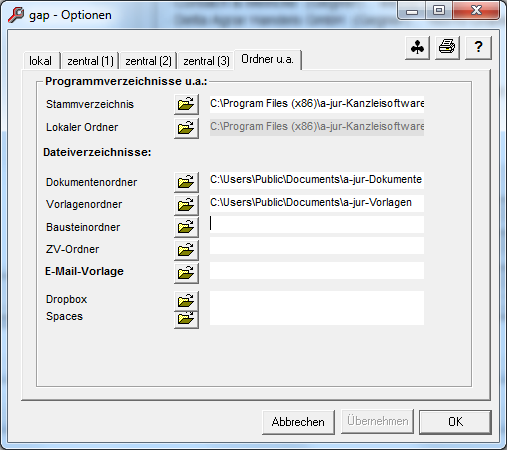Confirm with the OK button
Viewport: 507px width, 450px height.
(455, 422)
